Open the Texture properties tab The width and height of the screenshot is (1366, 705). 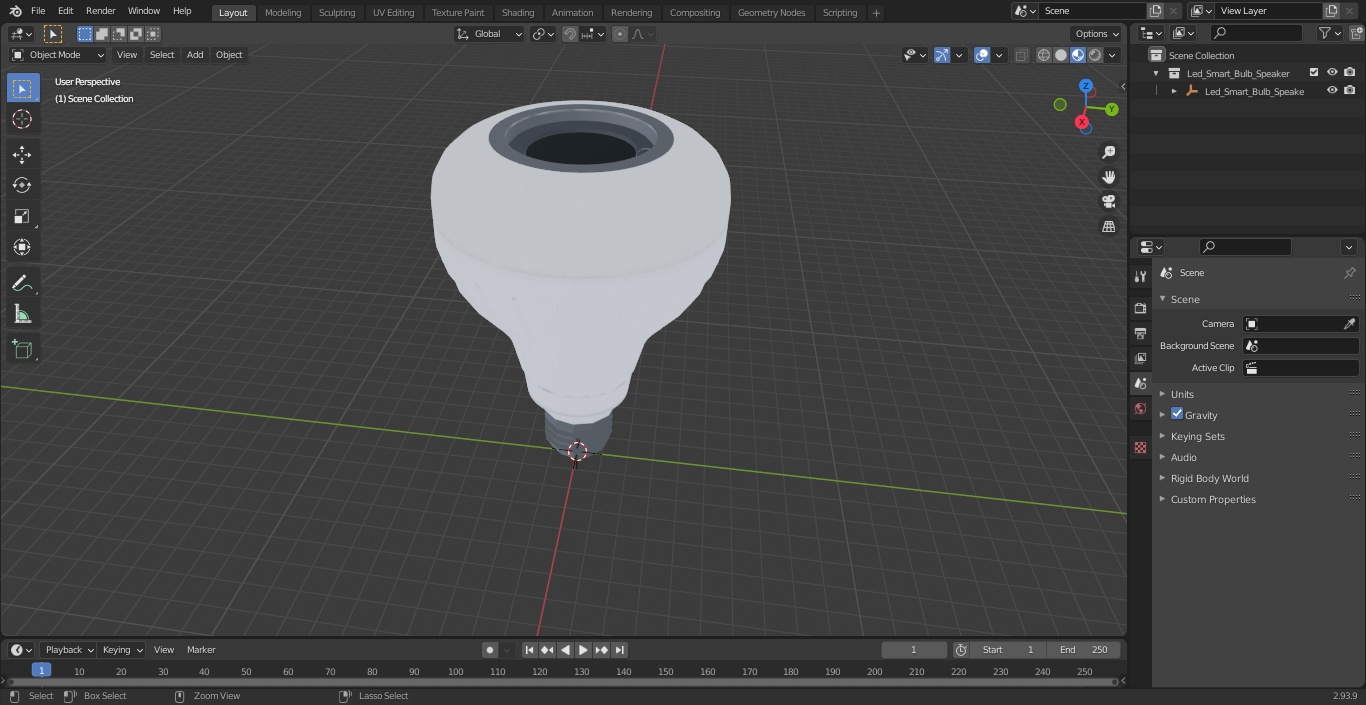1140,447
